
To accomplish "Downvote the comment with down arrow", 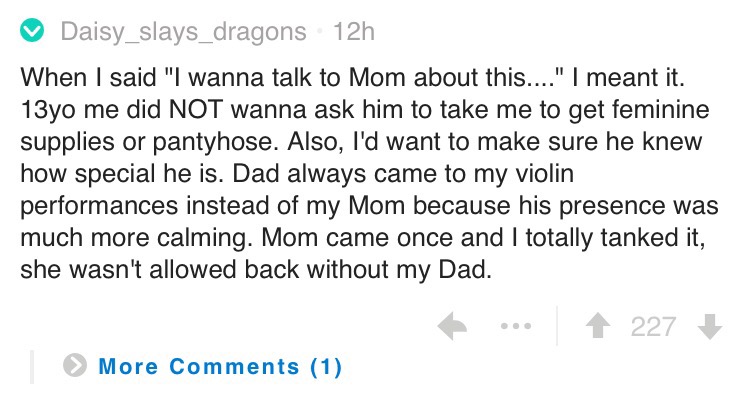I will (x=710, y=327).
